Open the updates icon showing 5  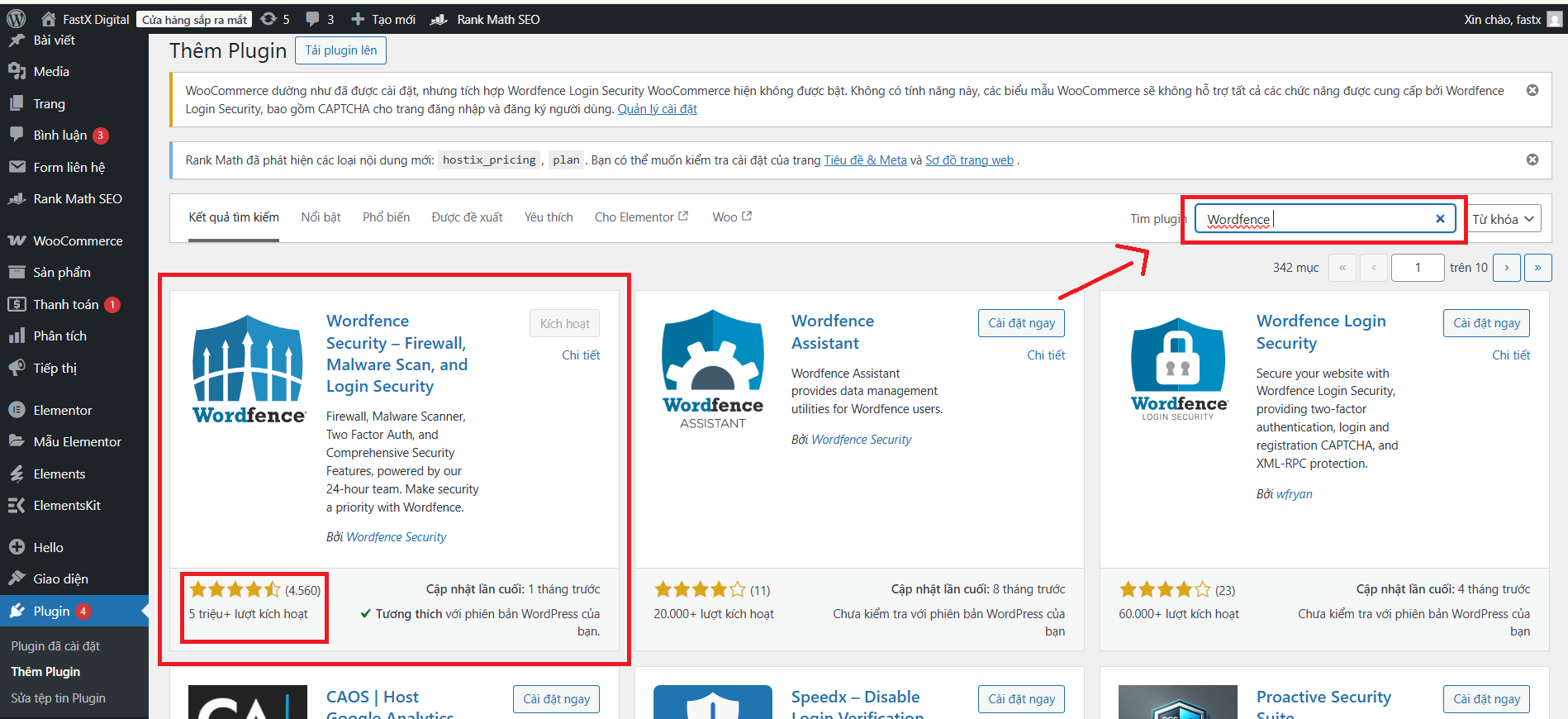(274, 19)
